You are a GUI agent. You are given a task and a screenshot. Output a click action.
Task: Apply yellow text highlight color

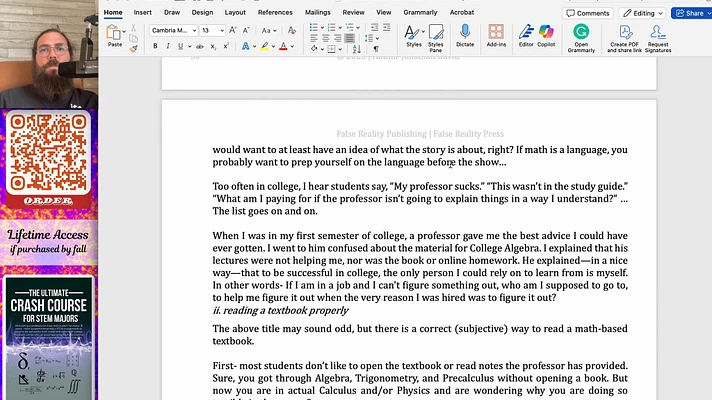coord(265,46)
